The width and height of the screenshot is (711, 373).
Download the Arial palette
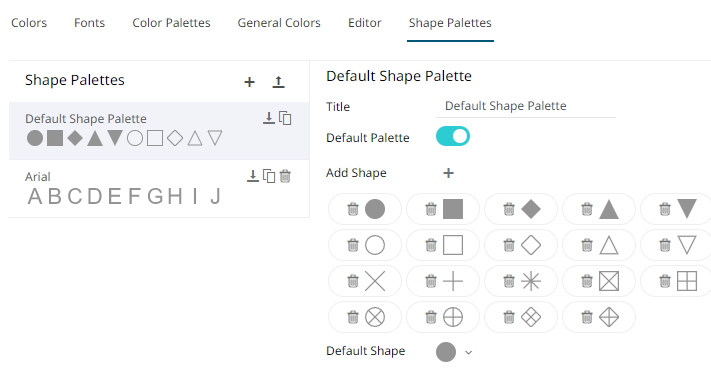253,176
